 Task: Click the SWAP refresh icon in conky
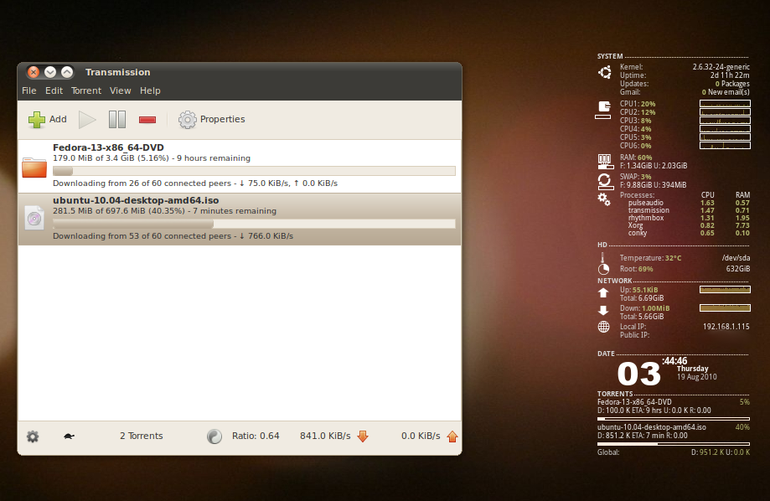605,181
